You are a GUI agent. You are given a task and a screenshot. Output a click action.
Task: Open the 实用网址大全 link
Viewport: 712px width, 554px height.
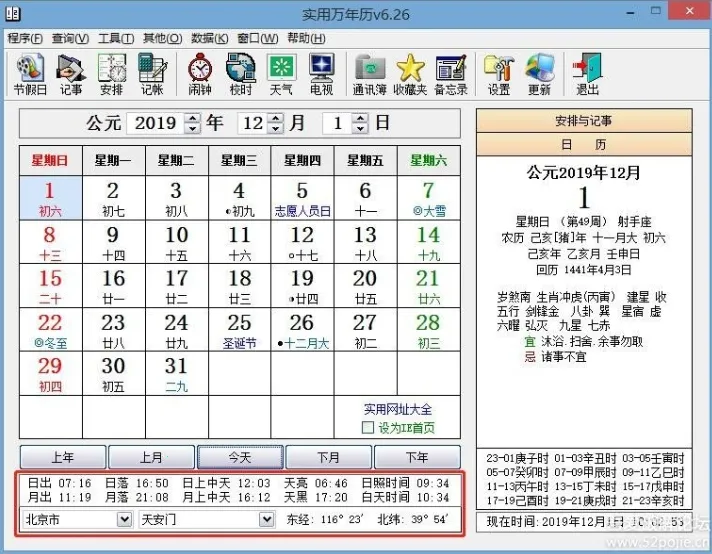point(398,409)
